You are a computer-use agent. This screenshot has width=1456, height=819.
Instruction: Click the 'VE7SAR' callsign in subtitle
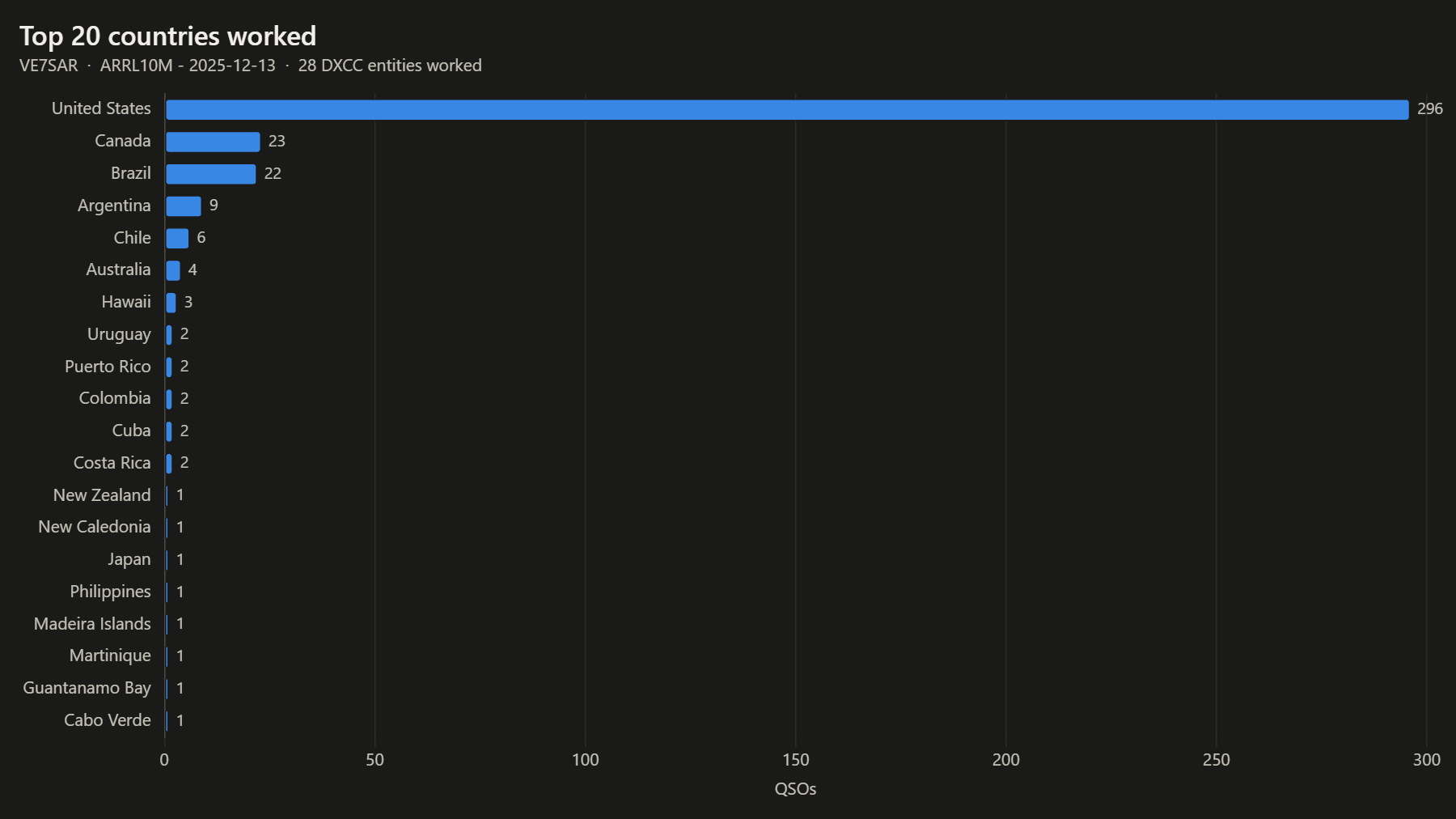[x=49, y=66]
